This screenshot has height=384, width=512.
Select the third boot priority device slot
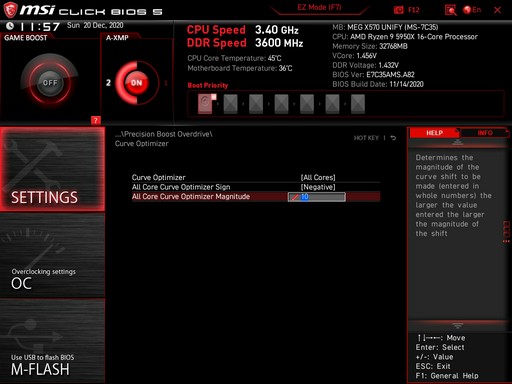(x=256, y=104)
